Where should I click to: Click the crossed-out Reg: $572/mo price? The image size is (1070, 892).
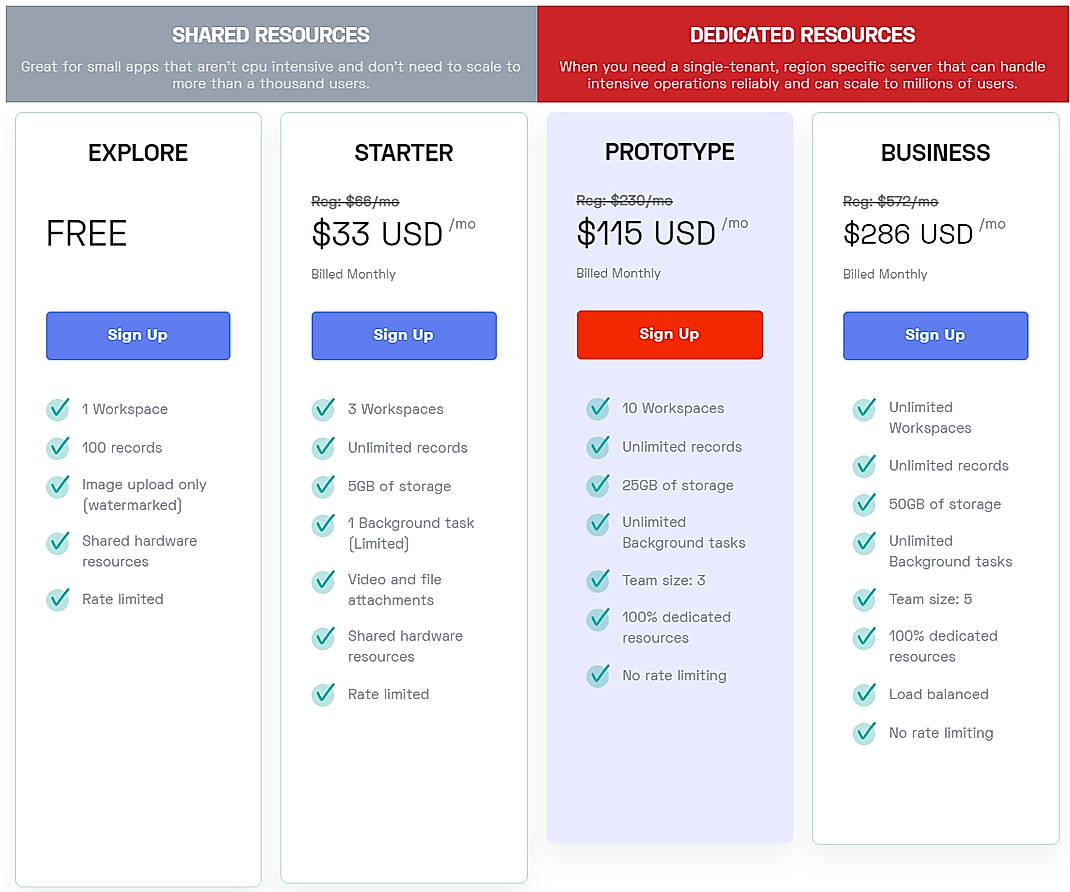tap(890, 201)
